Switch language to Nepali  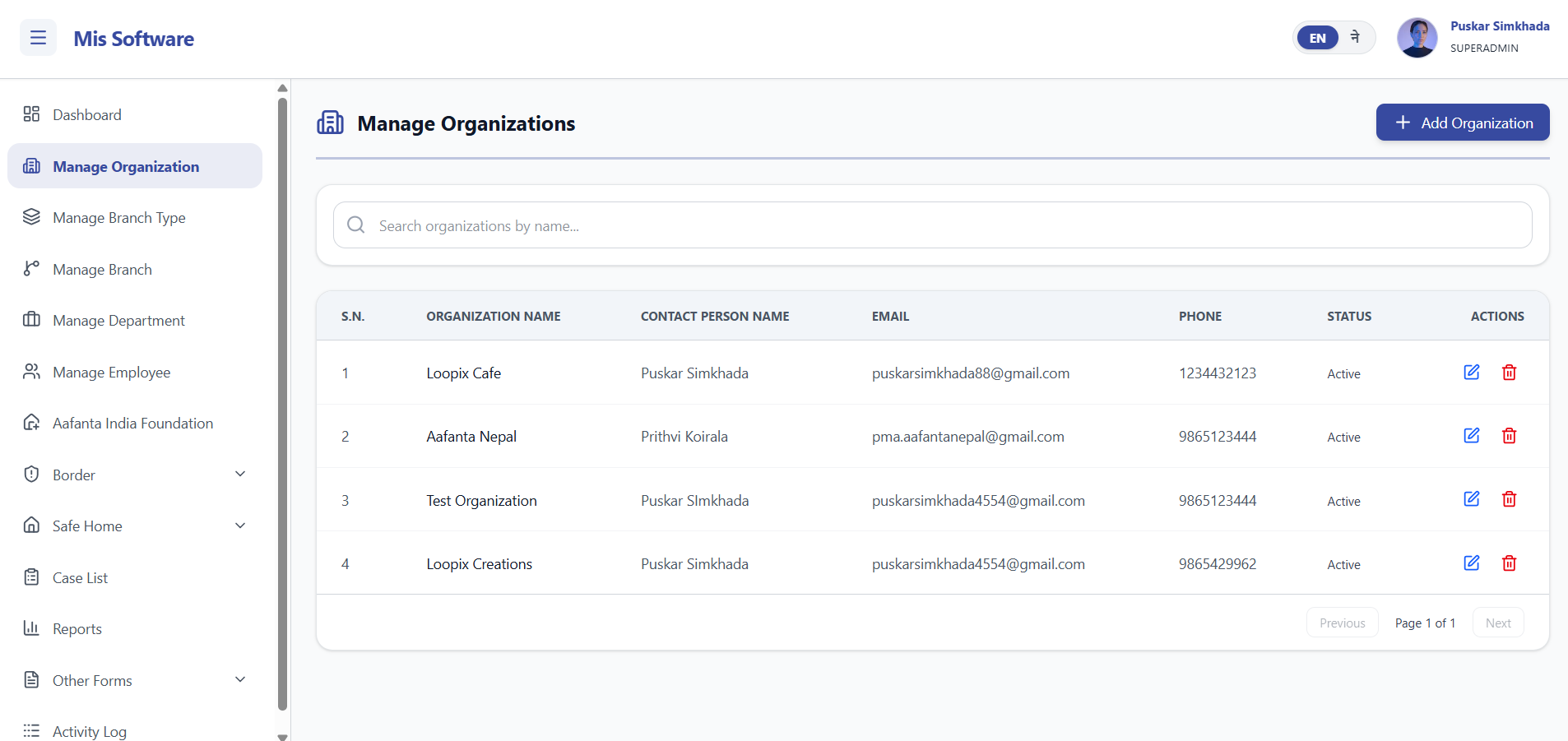(x=1355, y=37)
